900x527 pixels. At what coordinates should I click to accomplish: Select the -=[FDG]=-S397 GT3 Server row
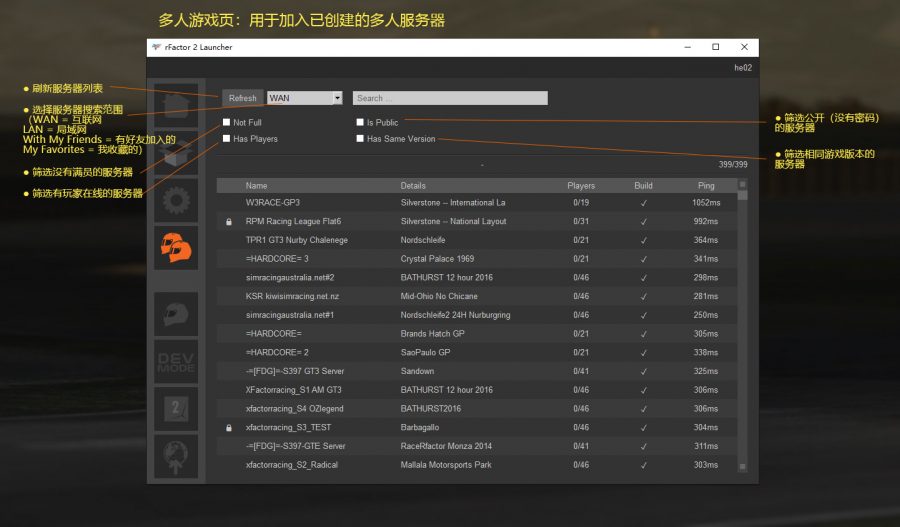coord(476,371)
